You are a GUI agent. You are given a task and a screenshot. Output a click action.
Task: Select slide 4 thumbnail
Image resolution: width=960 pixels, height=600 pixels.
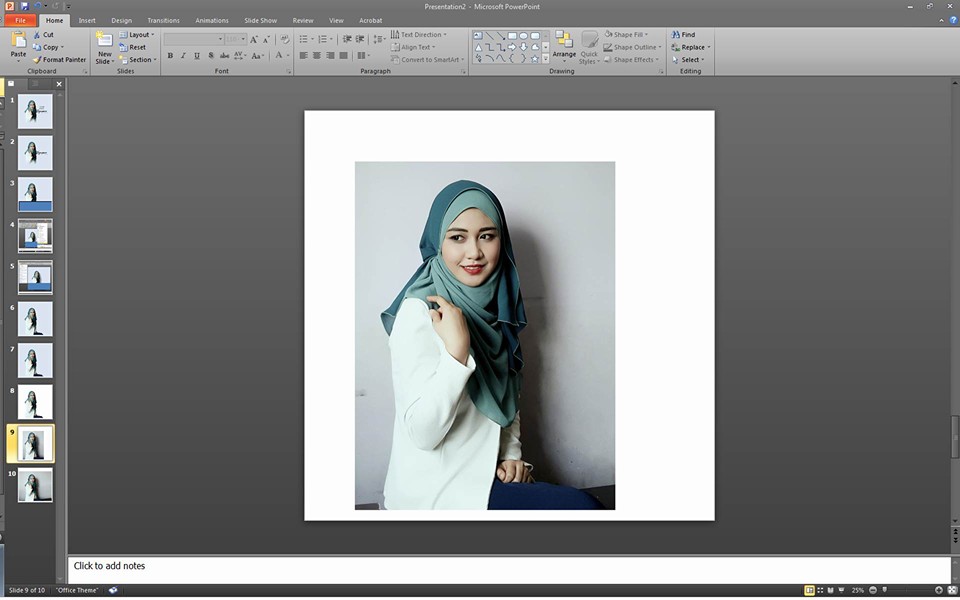click(35, 236)
